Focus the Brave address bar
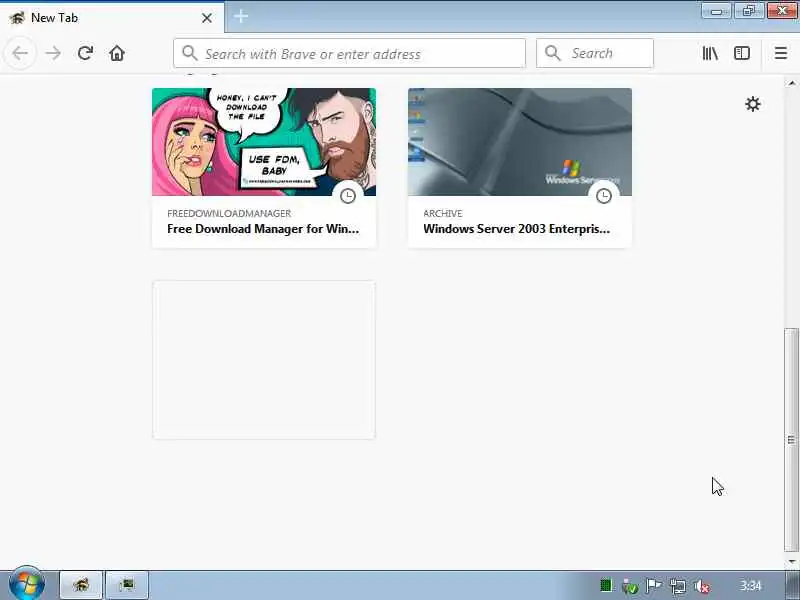 point(349,53)
